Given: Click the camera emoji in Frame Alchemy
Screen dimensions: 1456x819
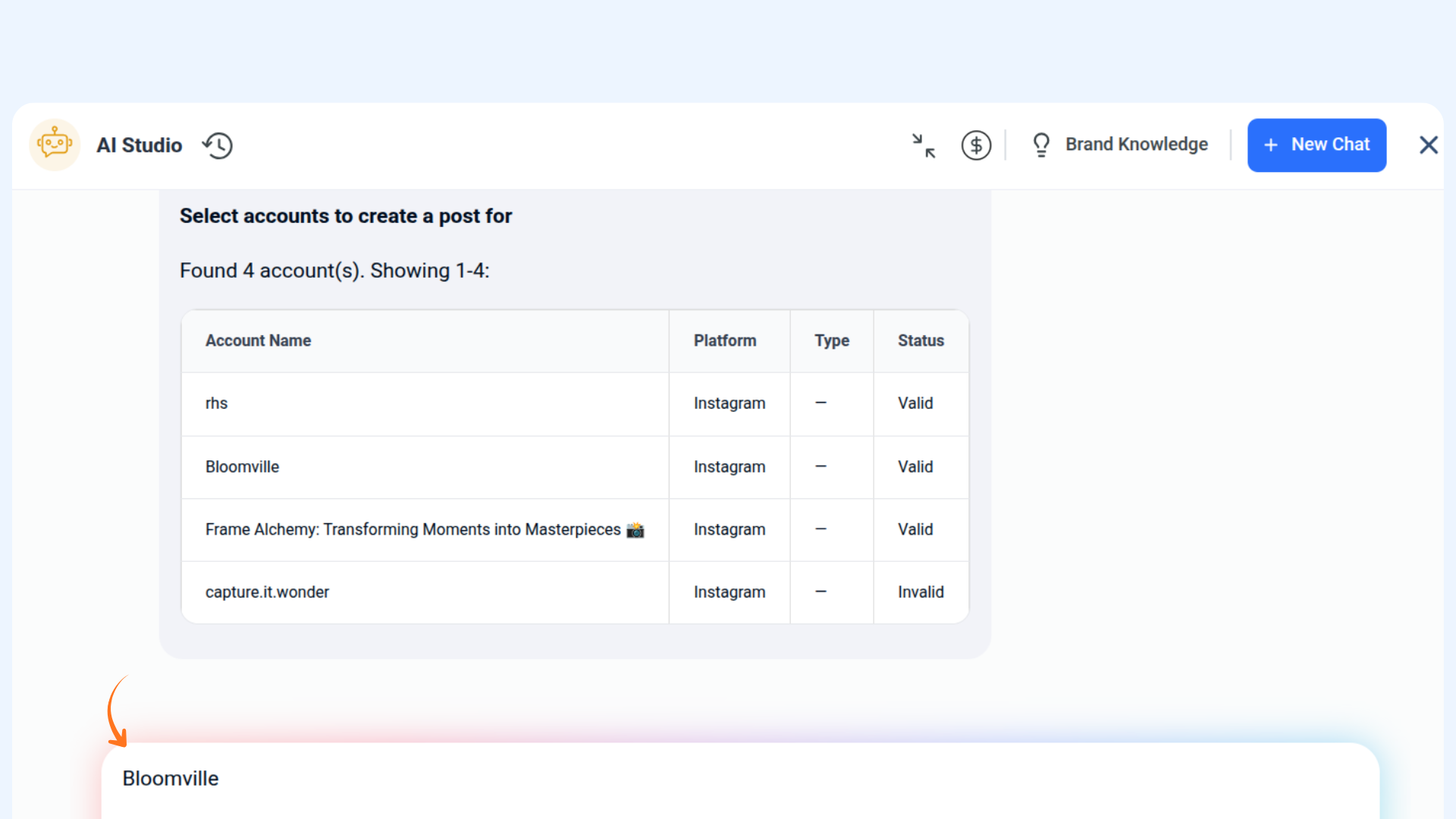Looking at the screenshot, I should tap(635, 529).
